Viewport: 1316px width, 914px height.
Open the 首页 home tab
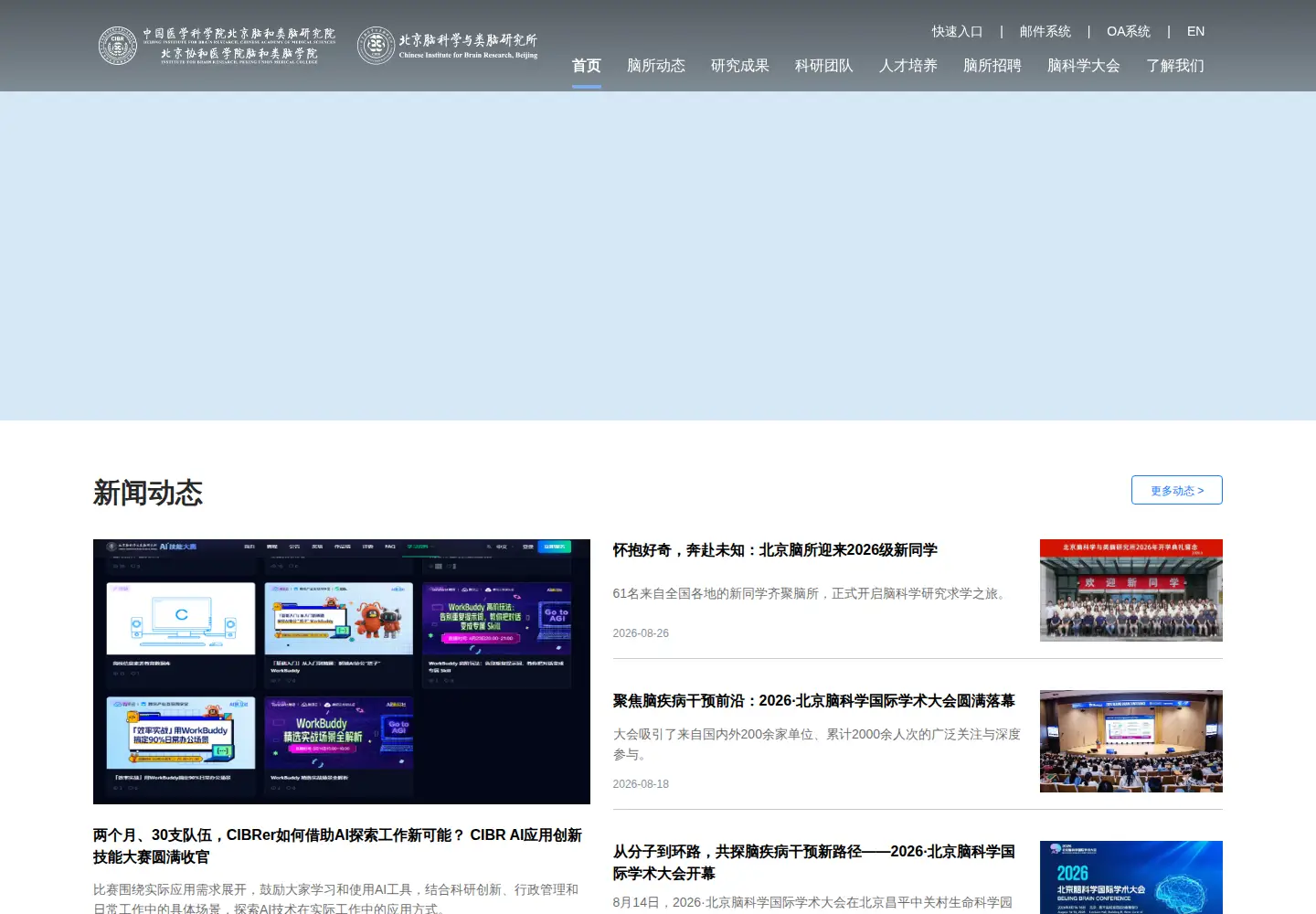(587, 66)
